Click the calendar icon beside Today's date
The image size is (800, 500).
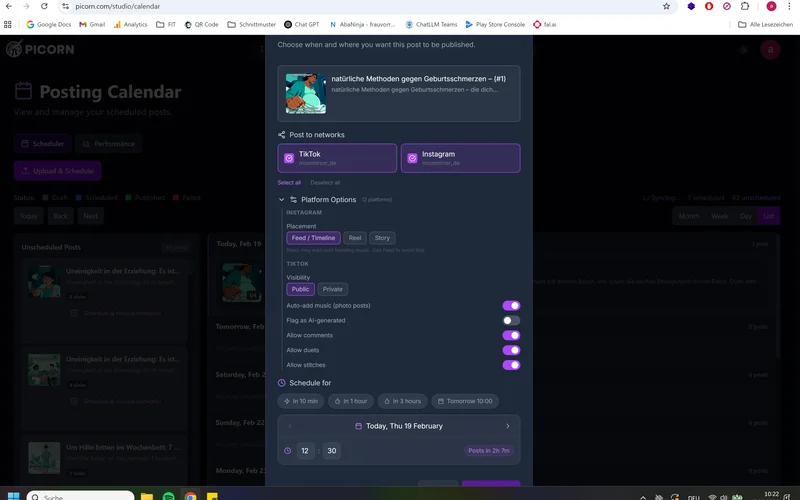(358, 426)
